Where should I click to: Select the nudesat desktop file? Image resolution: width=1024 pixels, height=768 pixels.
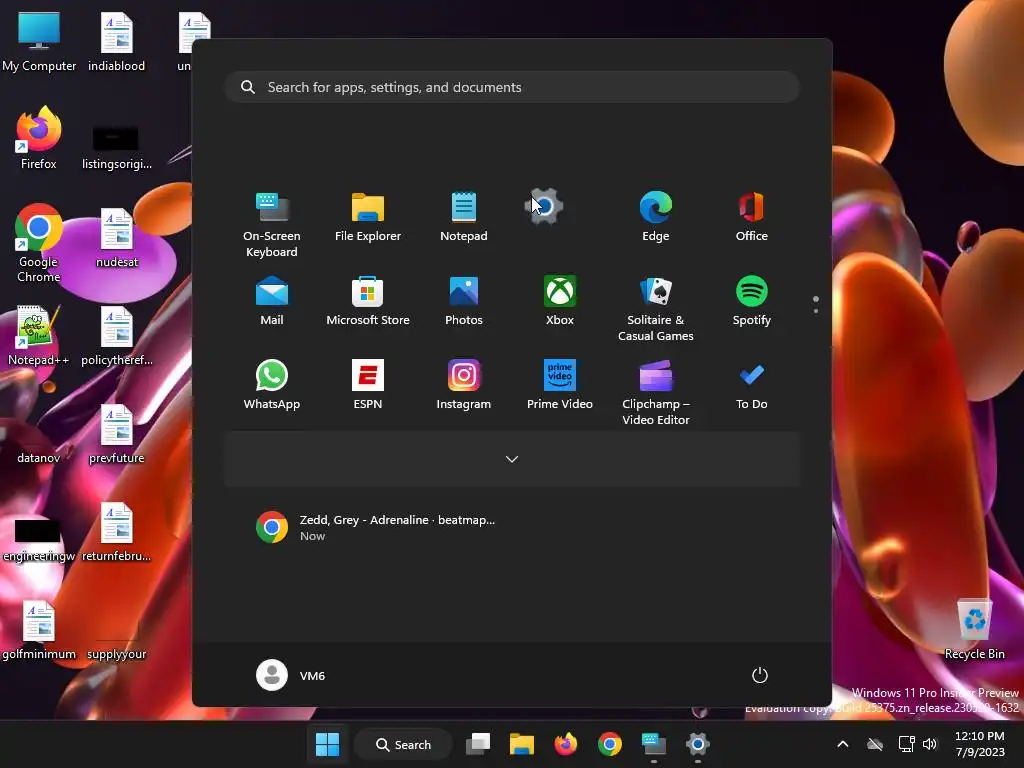(116, 237)
